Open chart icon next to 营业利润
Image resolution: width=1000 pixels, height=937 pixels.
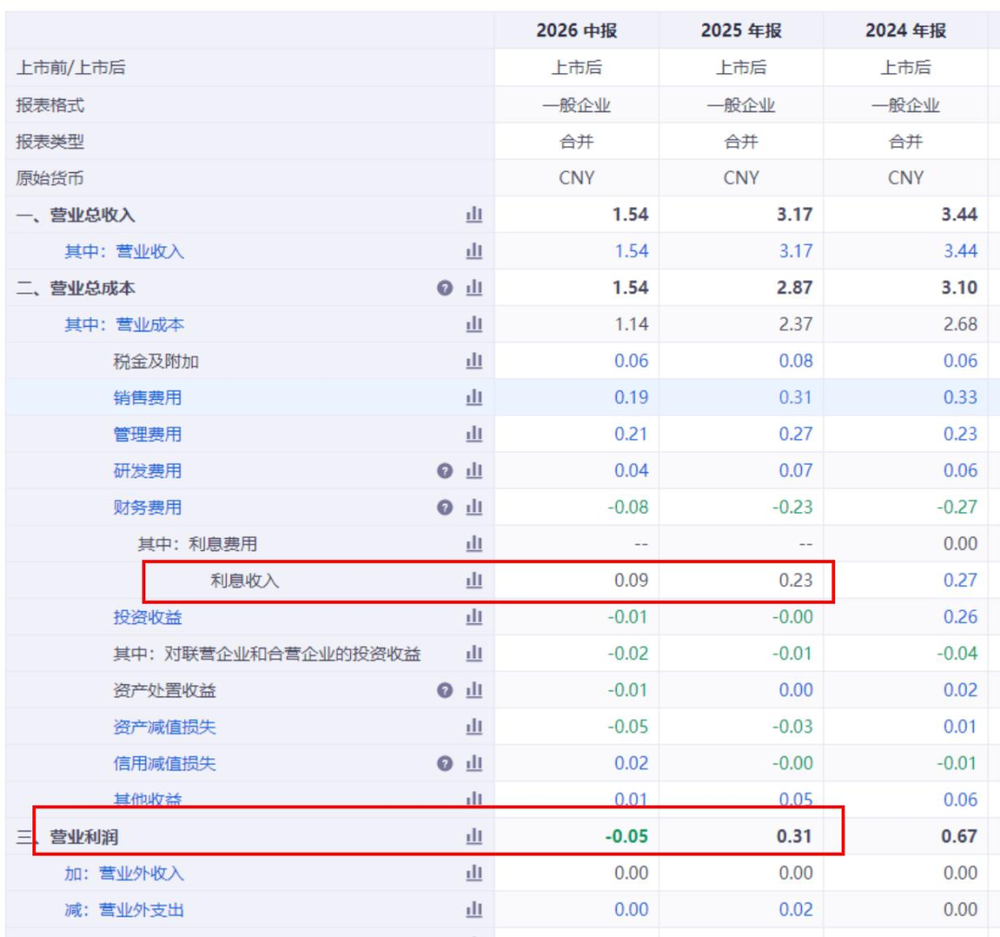(474, 836)
